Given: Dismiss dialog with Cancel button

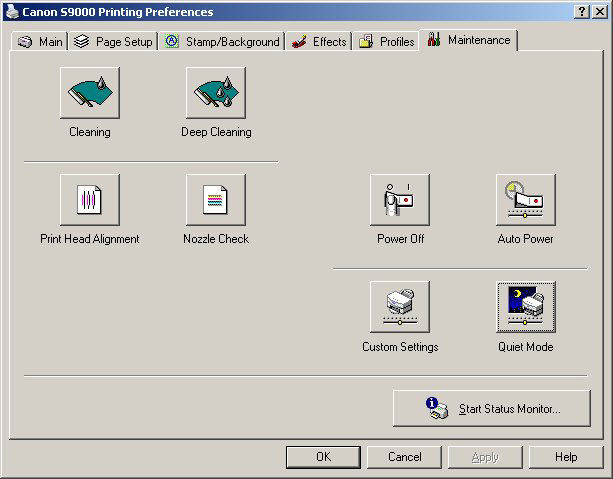Looking at the screenshot, I should coord(405,457).
